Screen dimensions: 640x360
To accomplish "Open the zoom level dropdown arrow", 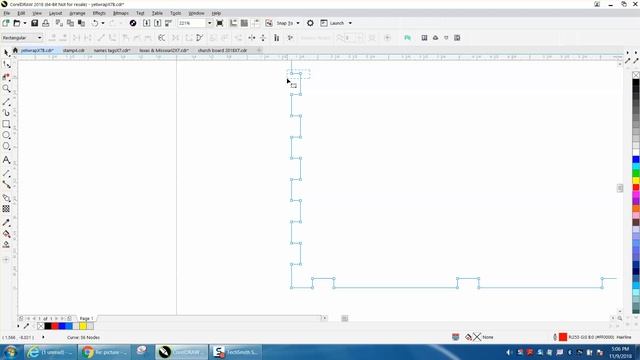I will tap(209, 23).
